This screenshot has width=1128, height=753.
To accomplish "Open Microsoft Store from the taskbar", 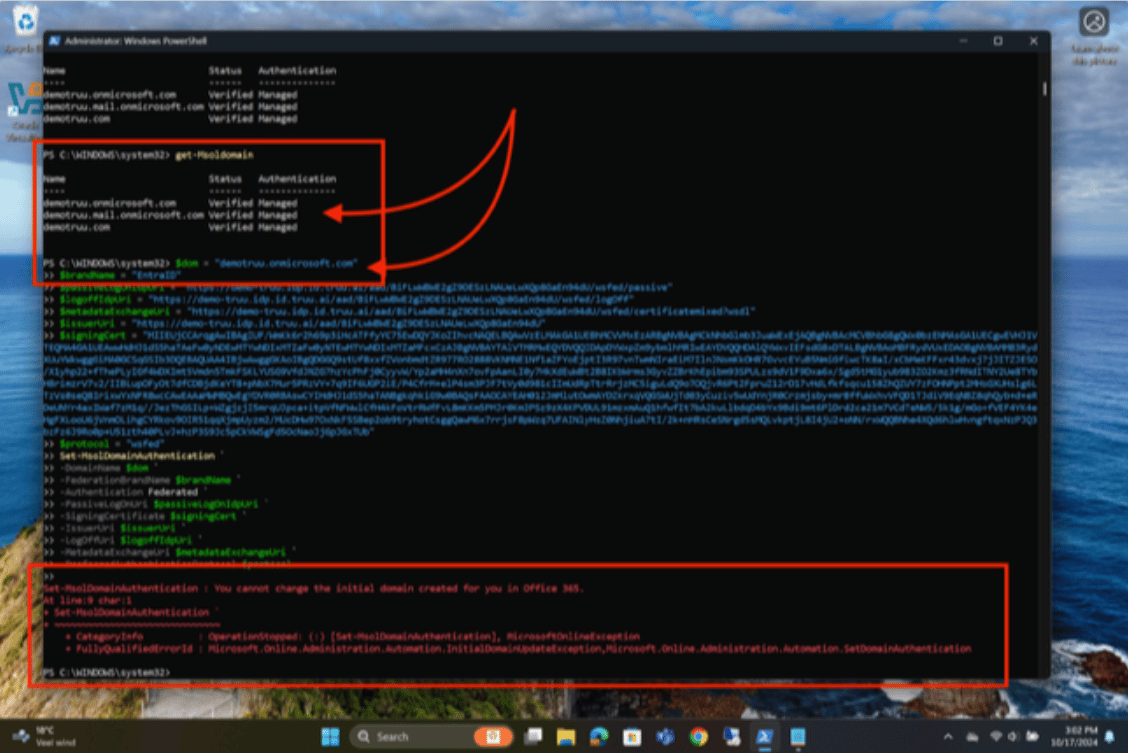I will point(632,736).
